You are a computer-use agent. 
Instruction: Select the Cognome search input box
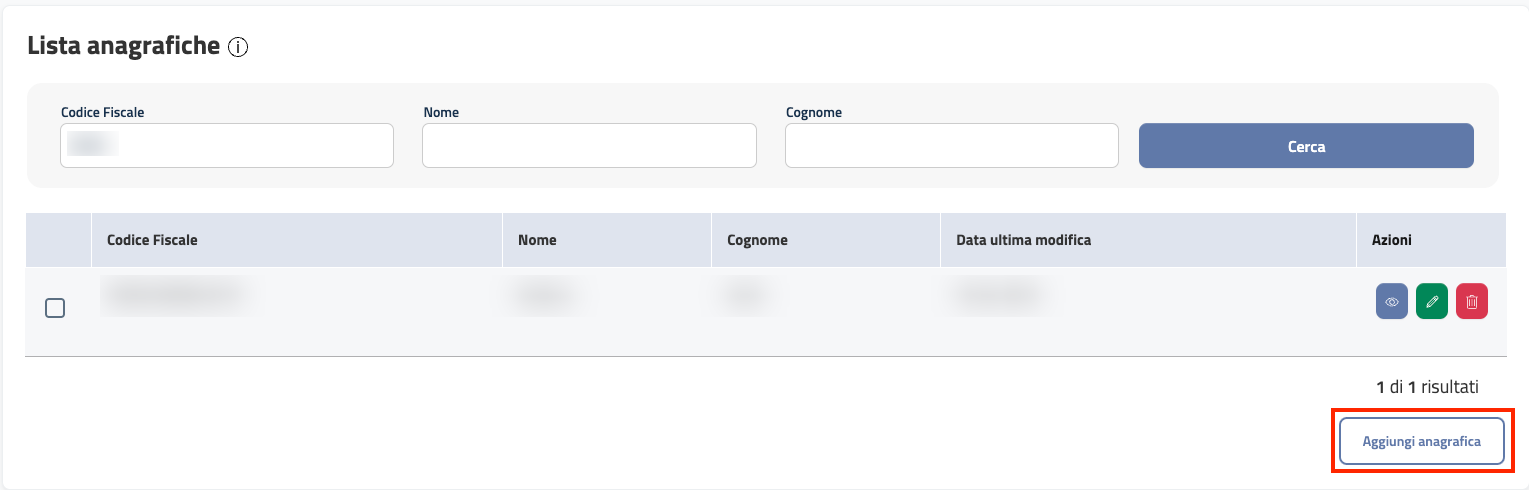(x=951, y=146)
